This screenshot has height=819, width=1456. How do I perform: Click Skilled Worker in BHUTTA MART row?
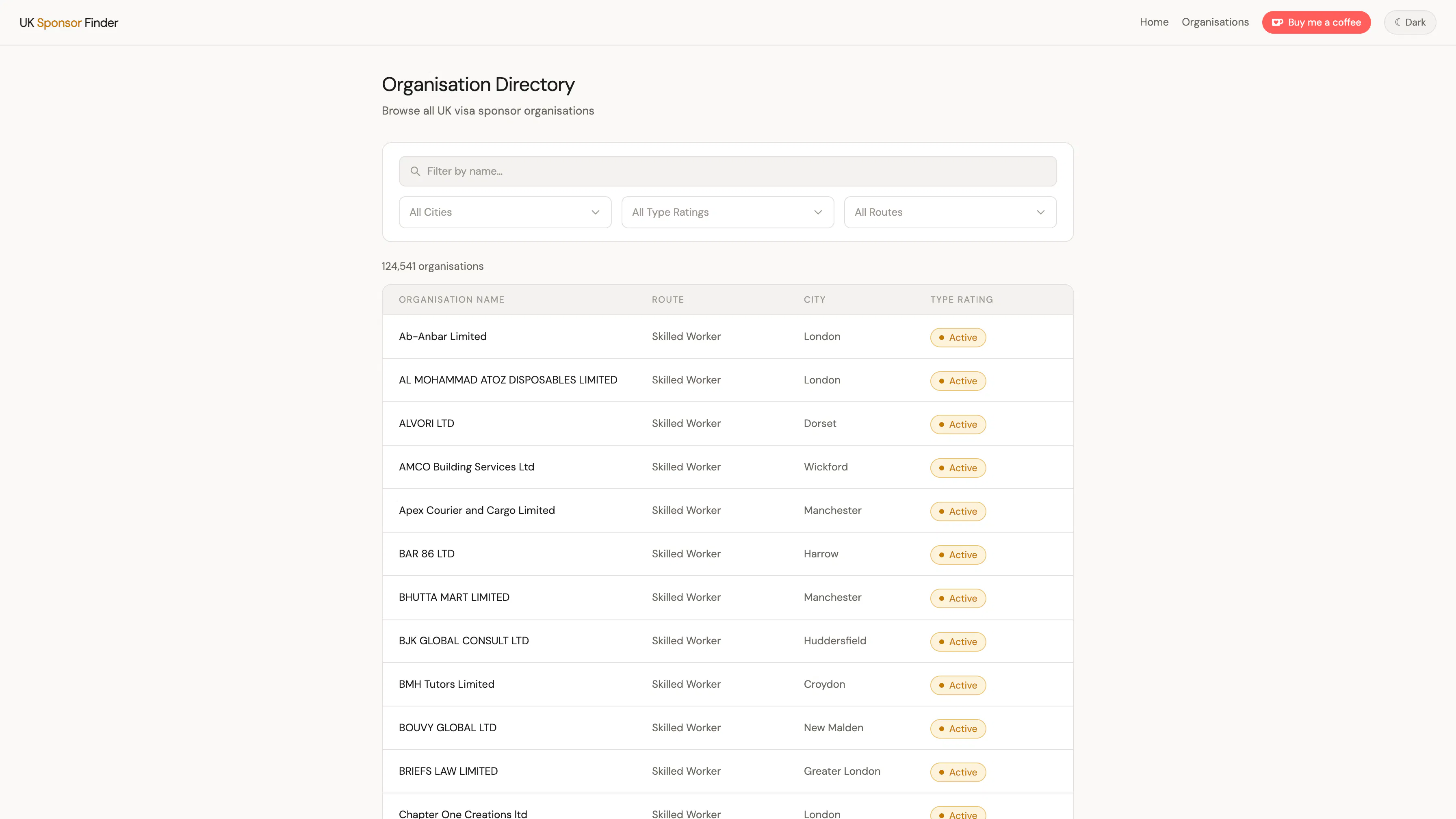pyautogui.click(x=686, y=598)
